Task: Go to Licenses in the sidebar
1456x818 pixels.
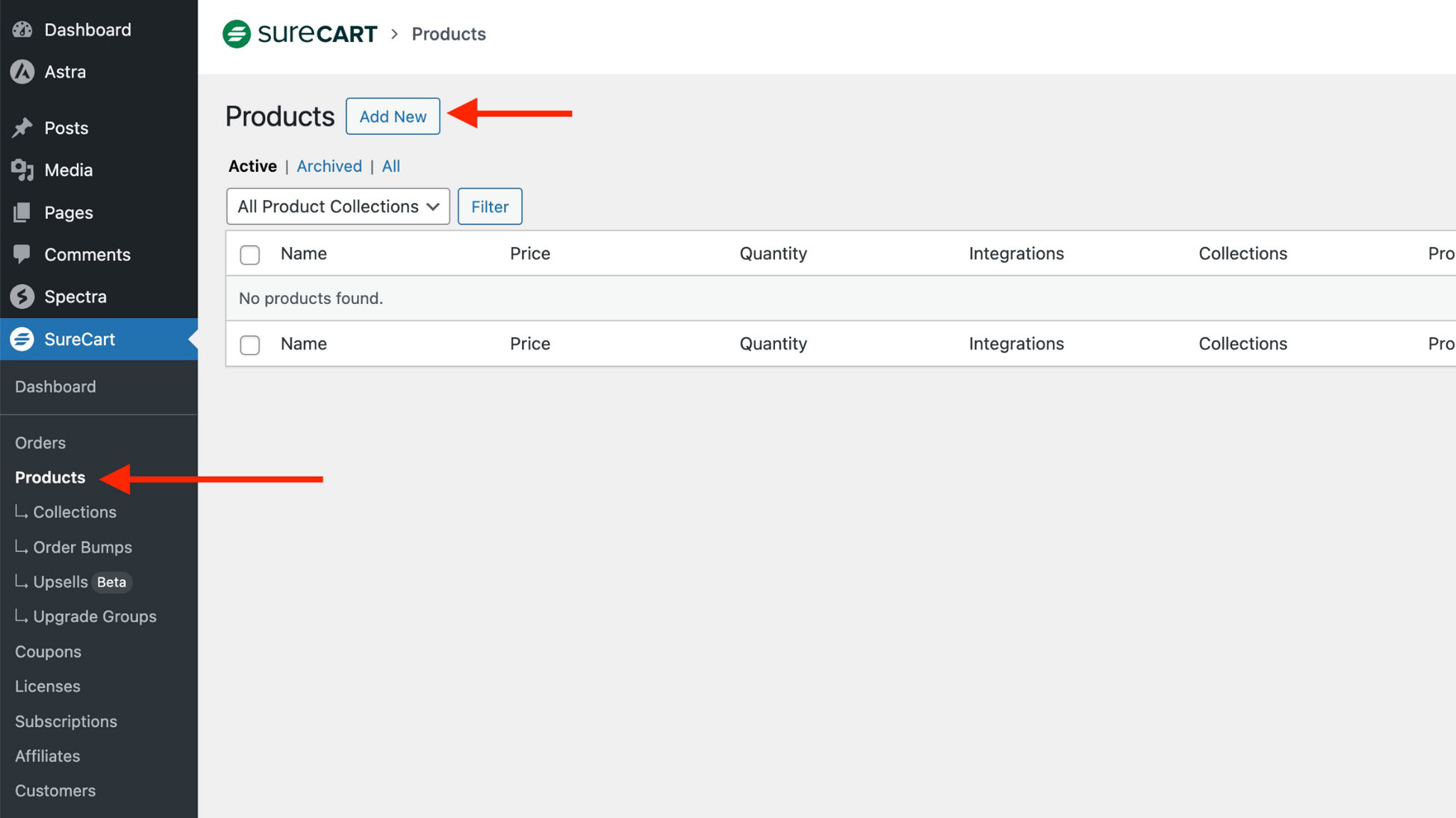Action: point(48,686)
